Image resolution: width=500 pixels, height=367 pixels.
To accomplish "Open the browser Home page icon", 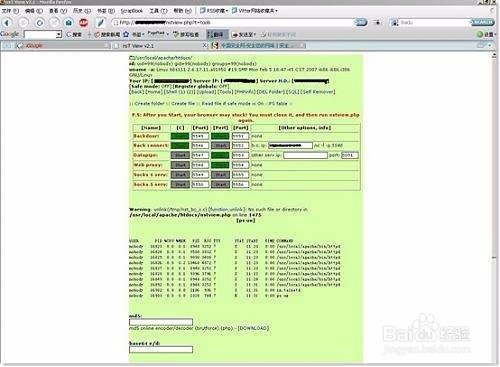I will (69, 23).
